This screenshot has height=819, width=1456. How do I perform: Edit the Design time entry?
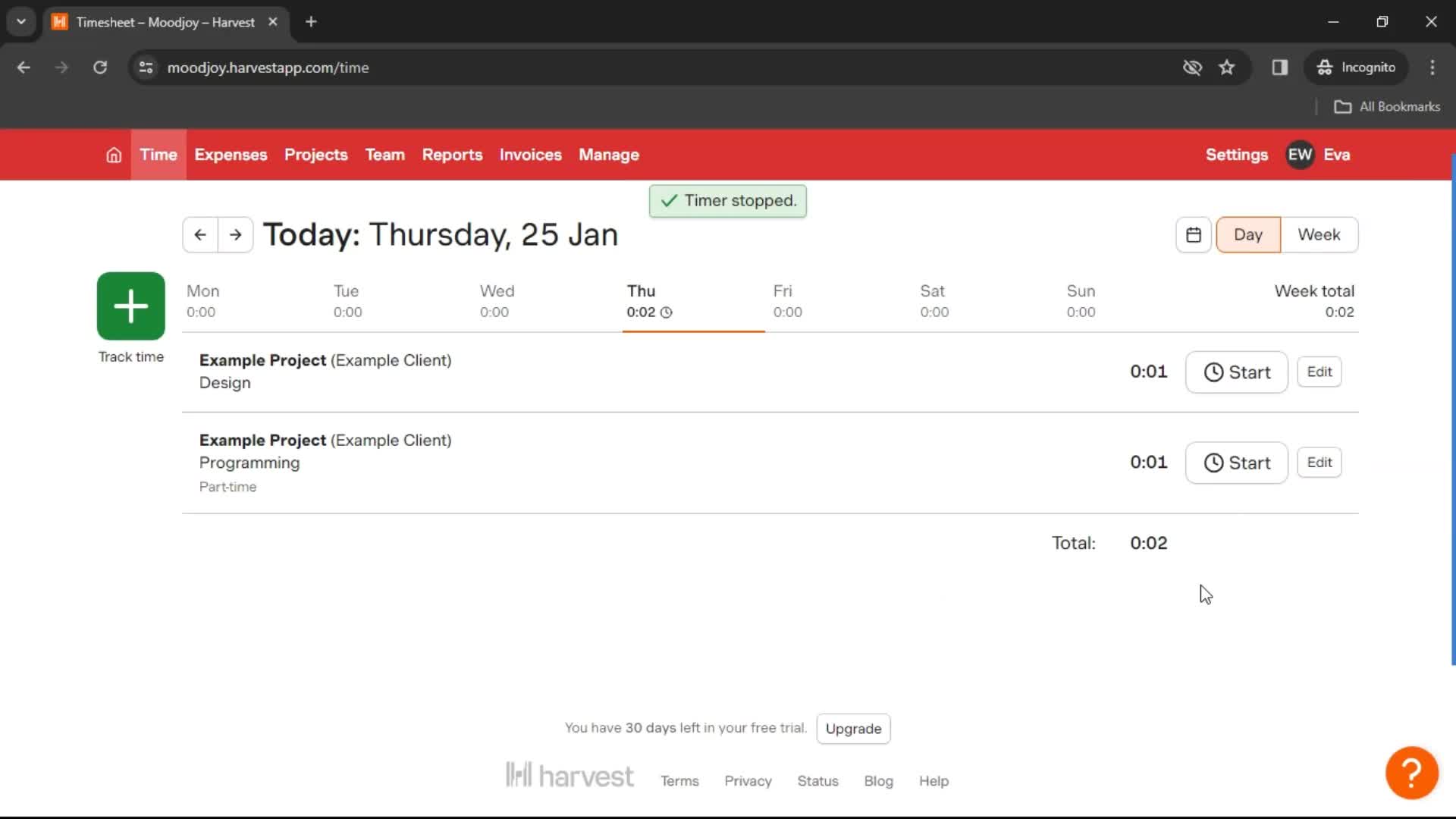pos(1319,372)
